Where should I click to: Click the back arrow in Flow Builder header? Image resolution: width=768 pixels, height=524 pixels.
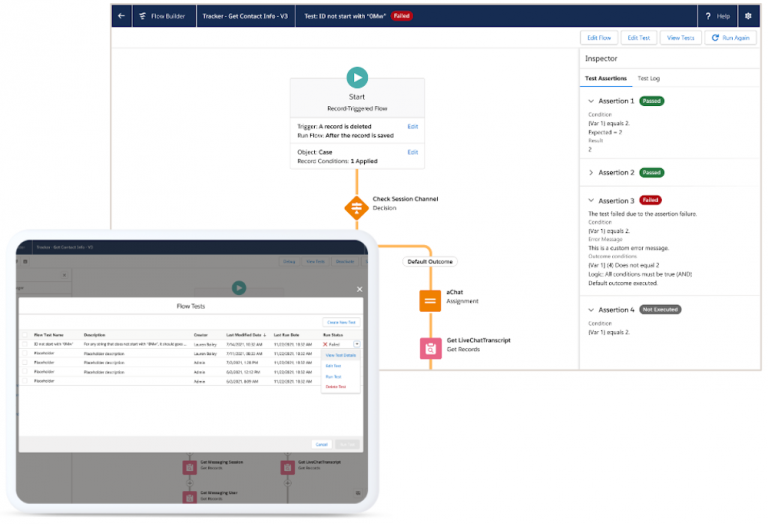click(121, 16)
